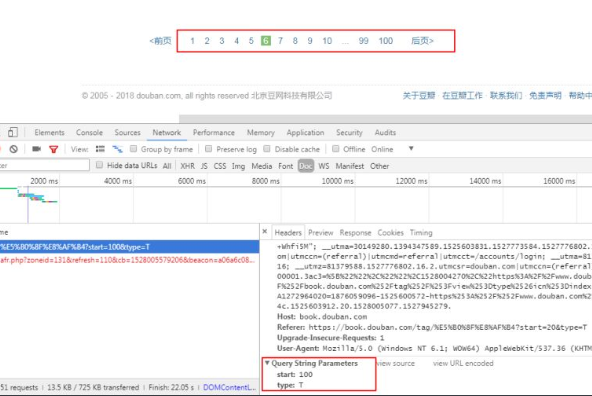This screenshot has height=396, width=592.
Task: Select the afr.php?zoneid=131 request row
Action: (x=130, y=260)
